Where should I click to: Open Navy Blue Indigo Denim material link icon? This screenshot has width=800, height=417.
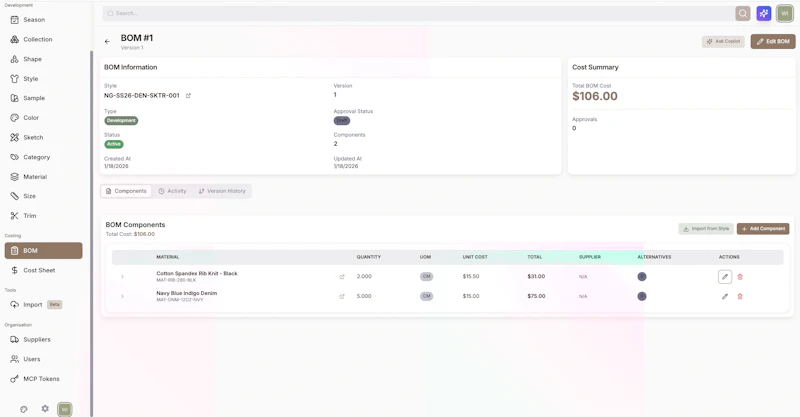(x=342, y=296)
